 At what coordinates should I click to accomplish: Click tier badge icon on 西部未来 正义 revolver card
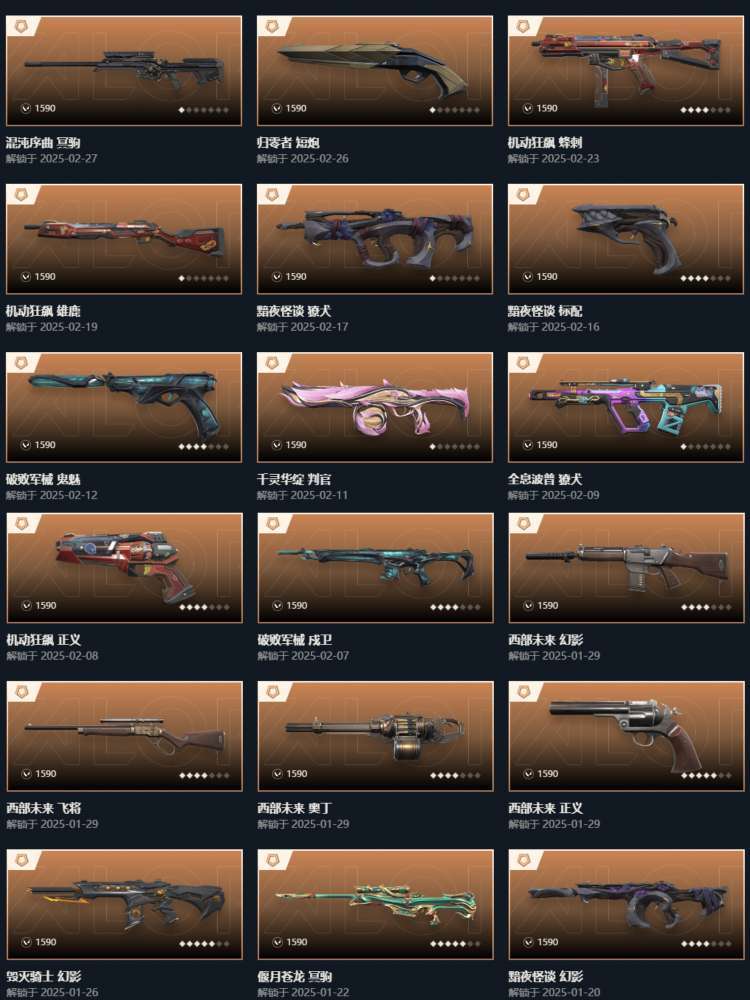pyautogui.click(x=524, y=693)
